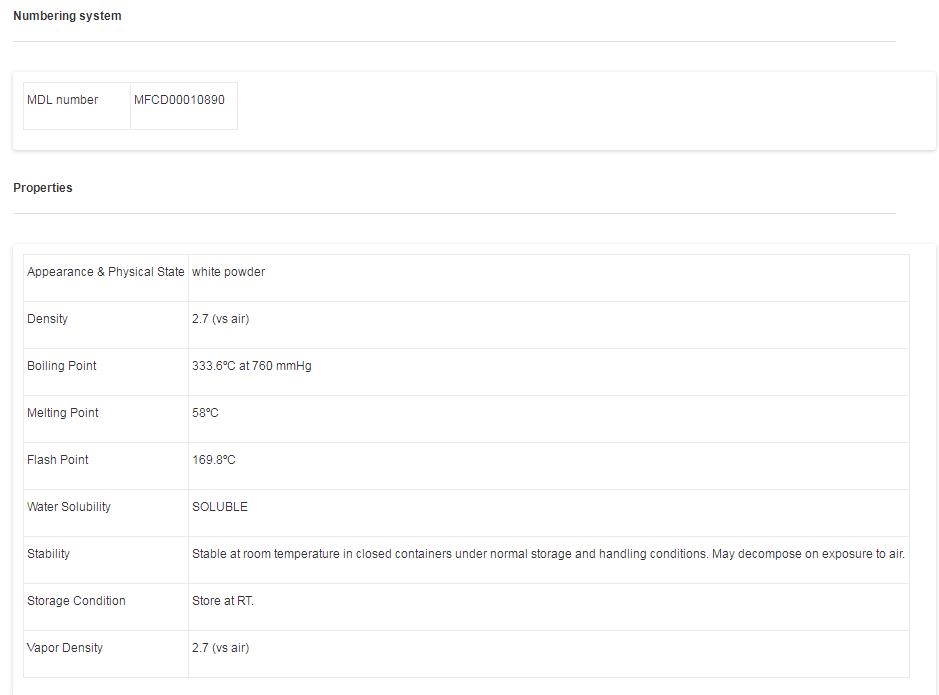This screenshot has width=939, height=695.
Task: Select the SOLUBLE value text
Action: pyautogui.click(x=220, y=507)
